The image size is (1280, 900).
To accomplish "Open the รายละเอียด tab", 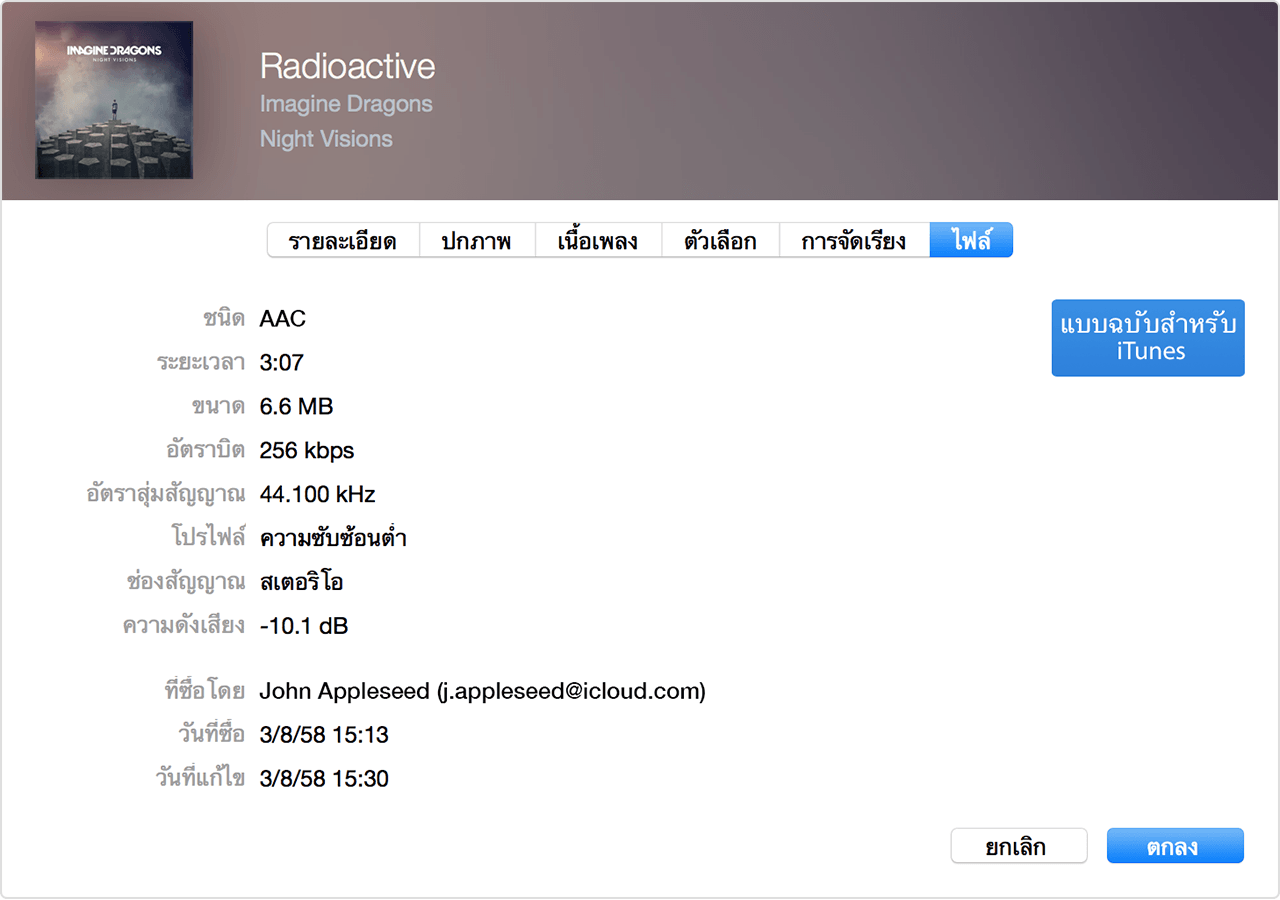I will [343, 240].
